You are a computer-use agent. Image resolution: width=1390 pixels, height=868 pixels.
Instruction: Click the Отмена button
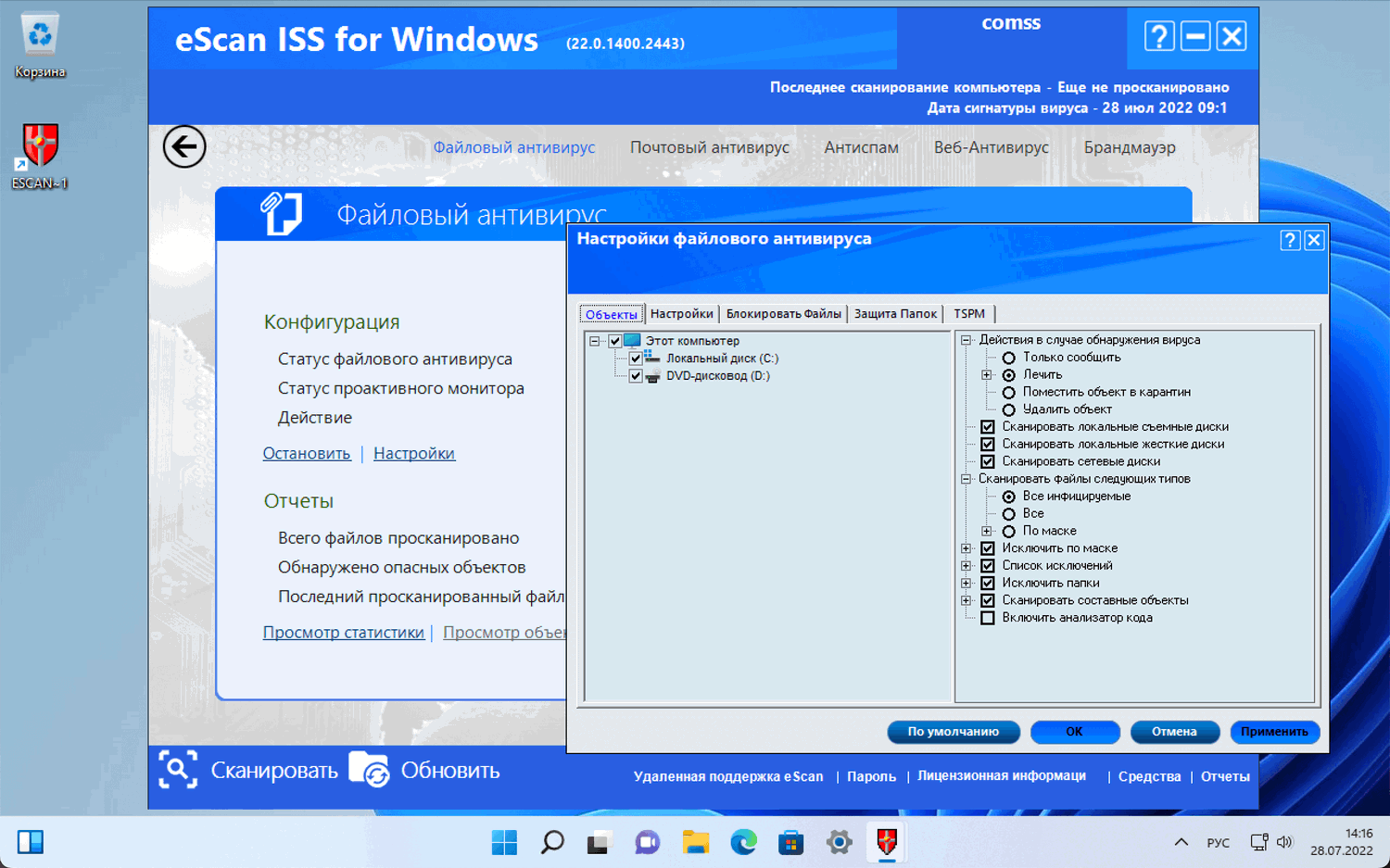[1174, 732]
